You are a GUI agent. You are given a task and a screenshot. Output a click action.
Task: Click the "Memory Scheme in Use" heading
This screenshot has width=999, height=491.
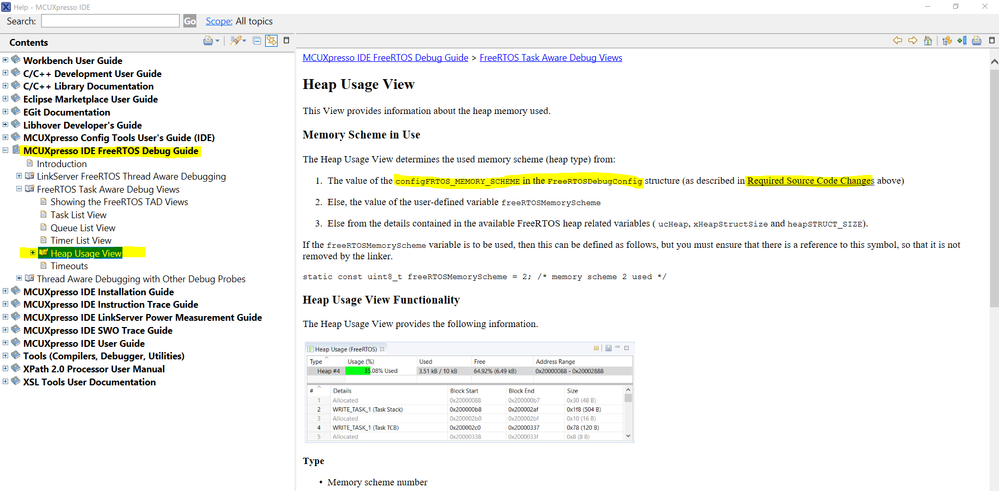(x=361, y=135)
